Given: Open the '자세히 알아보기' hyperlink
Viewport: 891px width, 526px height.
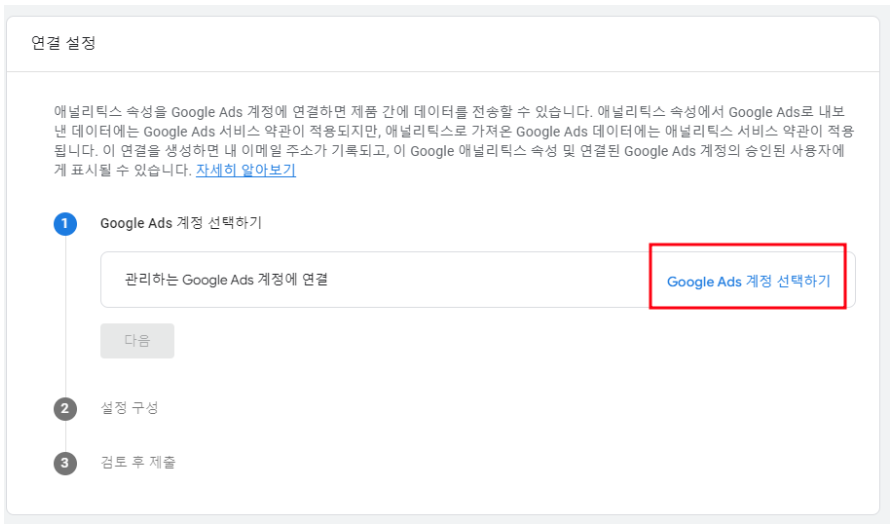Looking at the screenshot, I should [245, 170].
